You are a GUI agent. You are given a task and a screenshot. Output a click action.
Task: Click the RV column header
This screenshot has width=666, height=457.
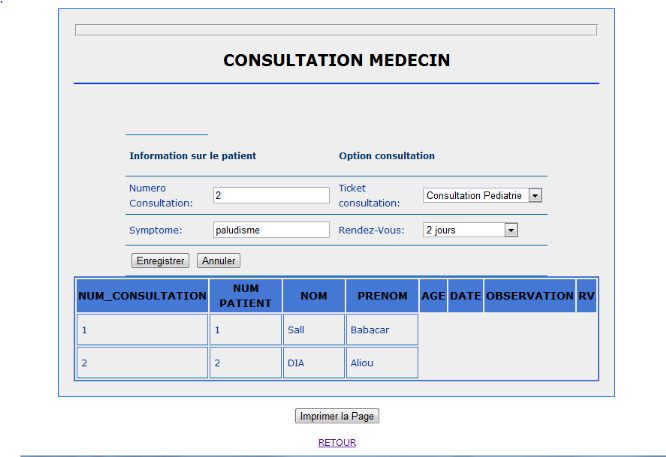[x=586, y=296]
